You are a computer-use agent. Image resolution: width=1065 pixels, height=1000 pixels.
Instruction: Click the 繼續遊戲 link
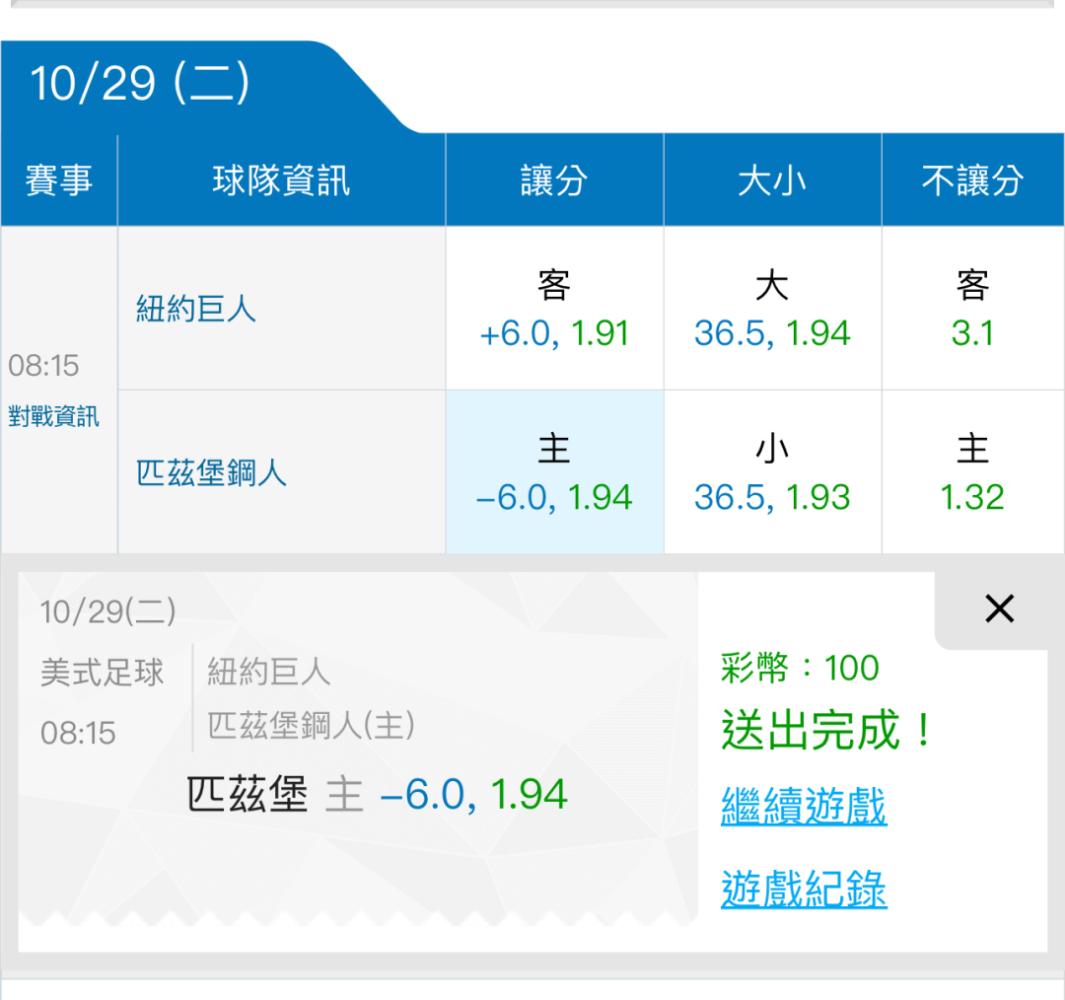[x=804, y=806]
